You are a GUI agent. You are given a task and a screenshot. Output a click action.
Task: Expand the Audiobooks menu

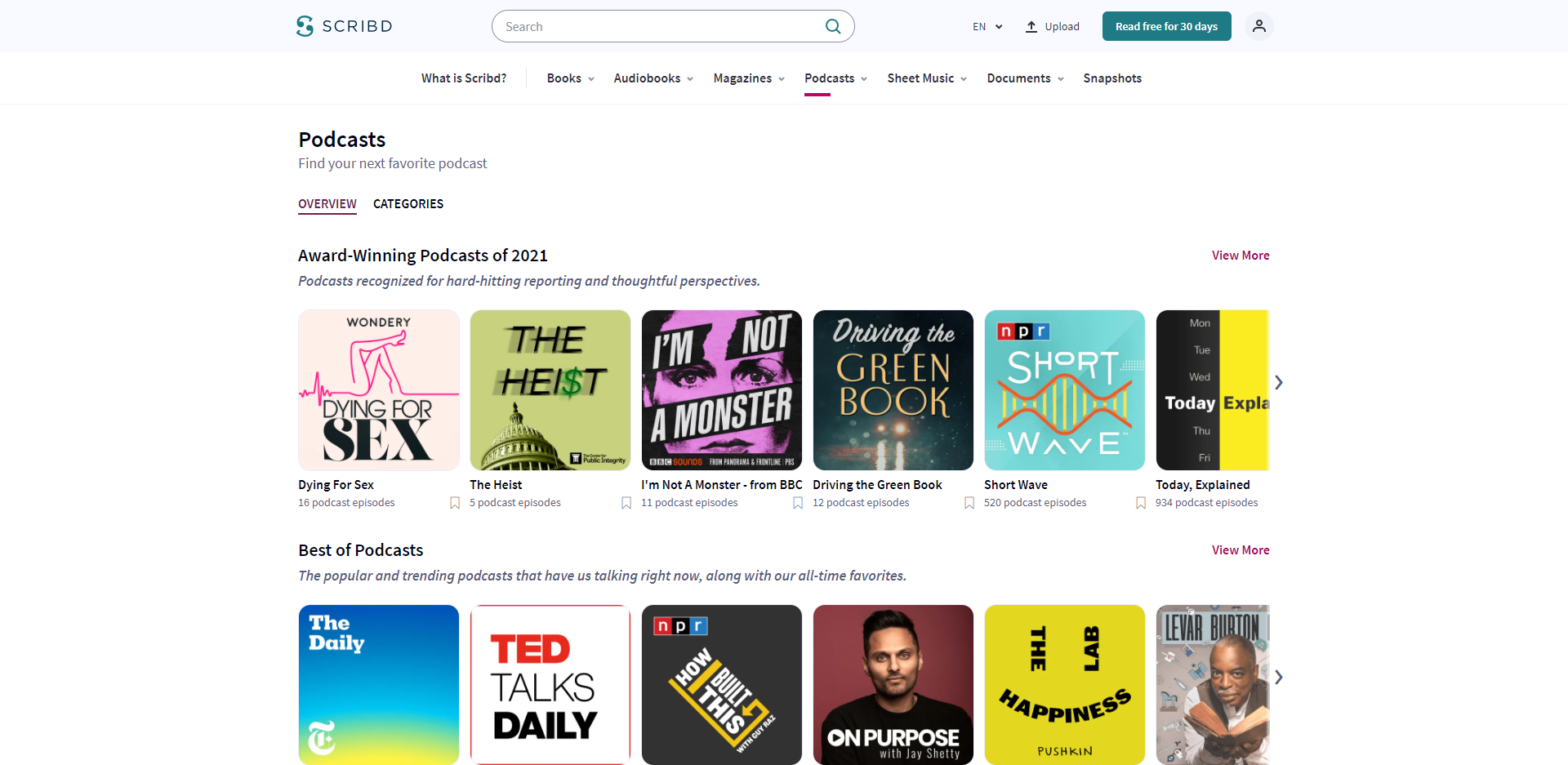(x=653, y=78)
